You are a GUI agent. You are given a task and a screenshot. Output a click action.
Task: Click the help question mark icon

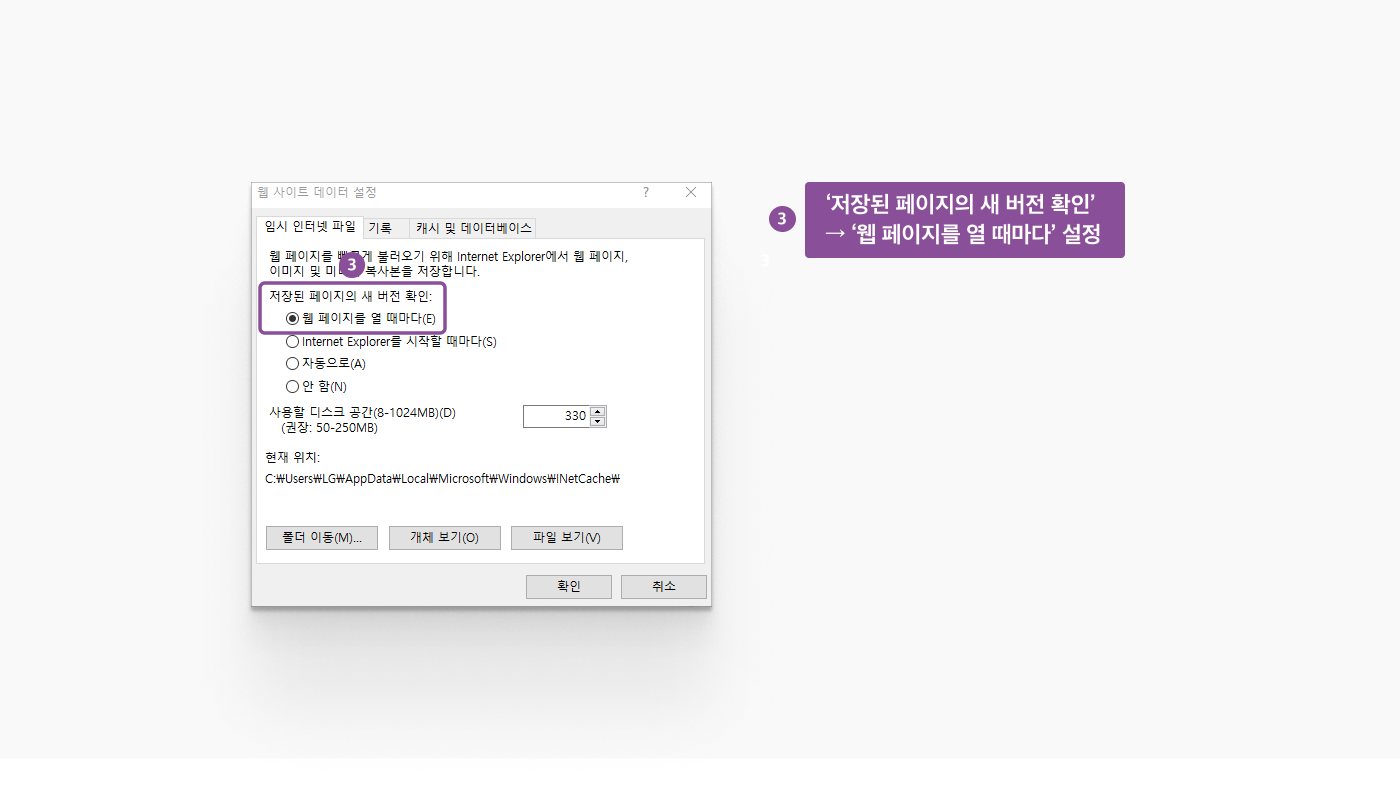[645, 193]
